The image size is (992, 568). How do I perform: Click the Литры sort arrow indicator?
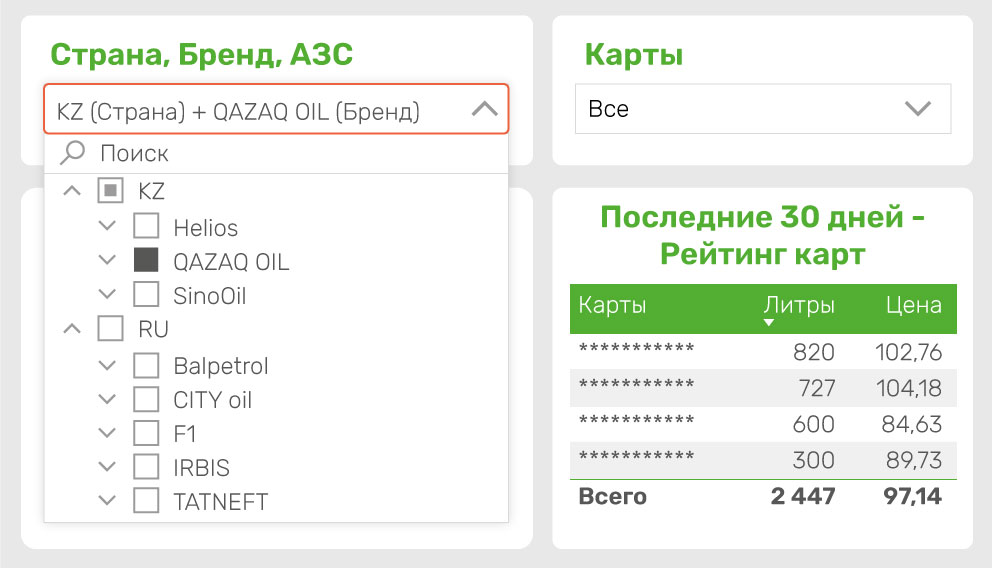tap(769, 323)
